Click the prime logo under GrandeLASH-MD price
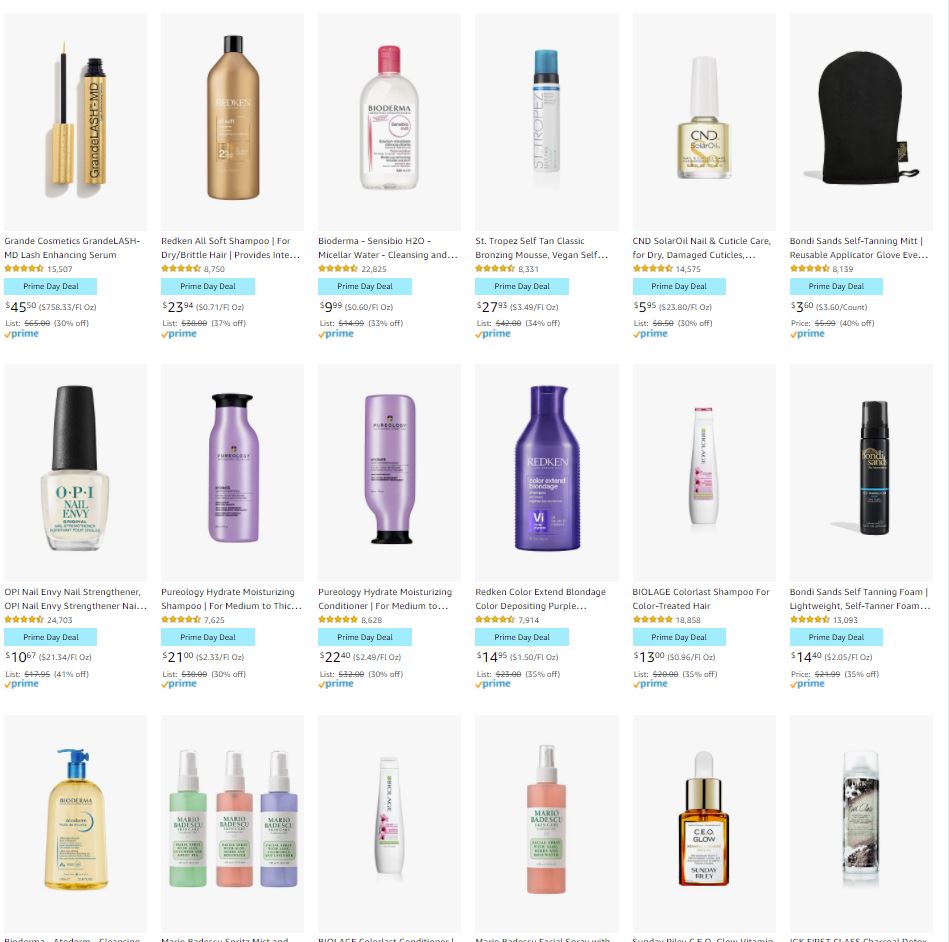This screenshot has width=949, height=942. [21, 334]
